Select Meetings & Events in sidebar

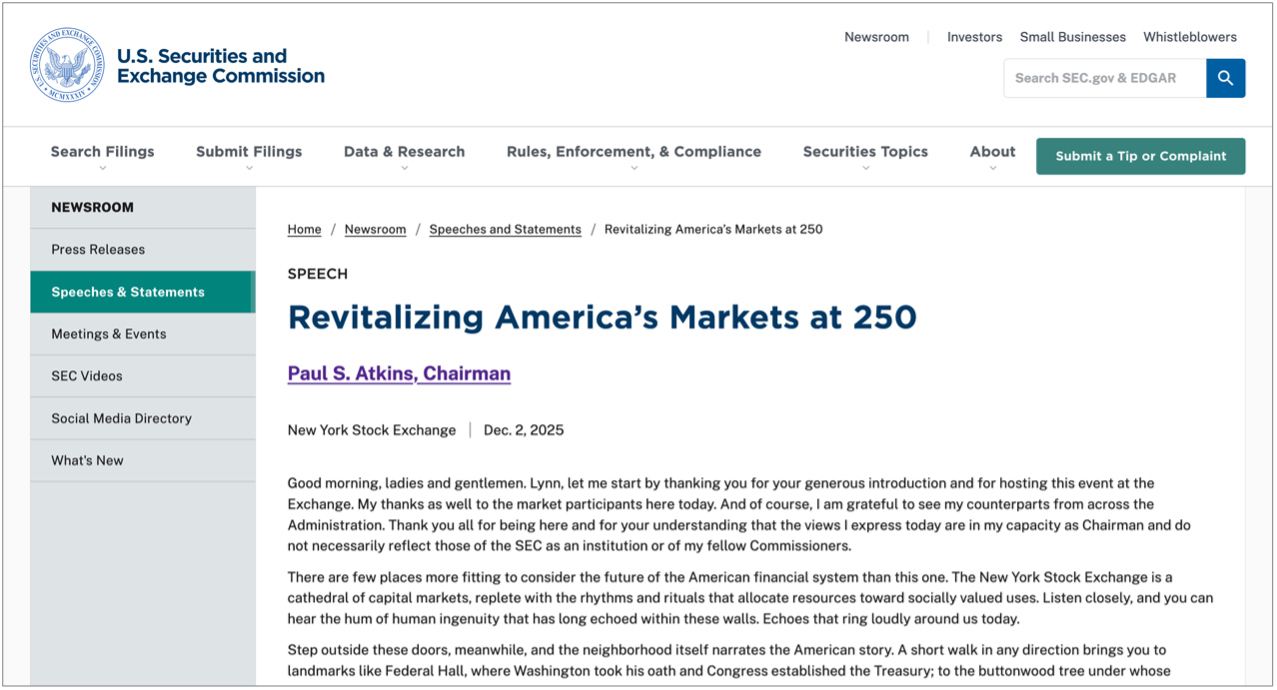(109, 334)
